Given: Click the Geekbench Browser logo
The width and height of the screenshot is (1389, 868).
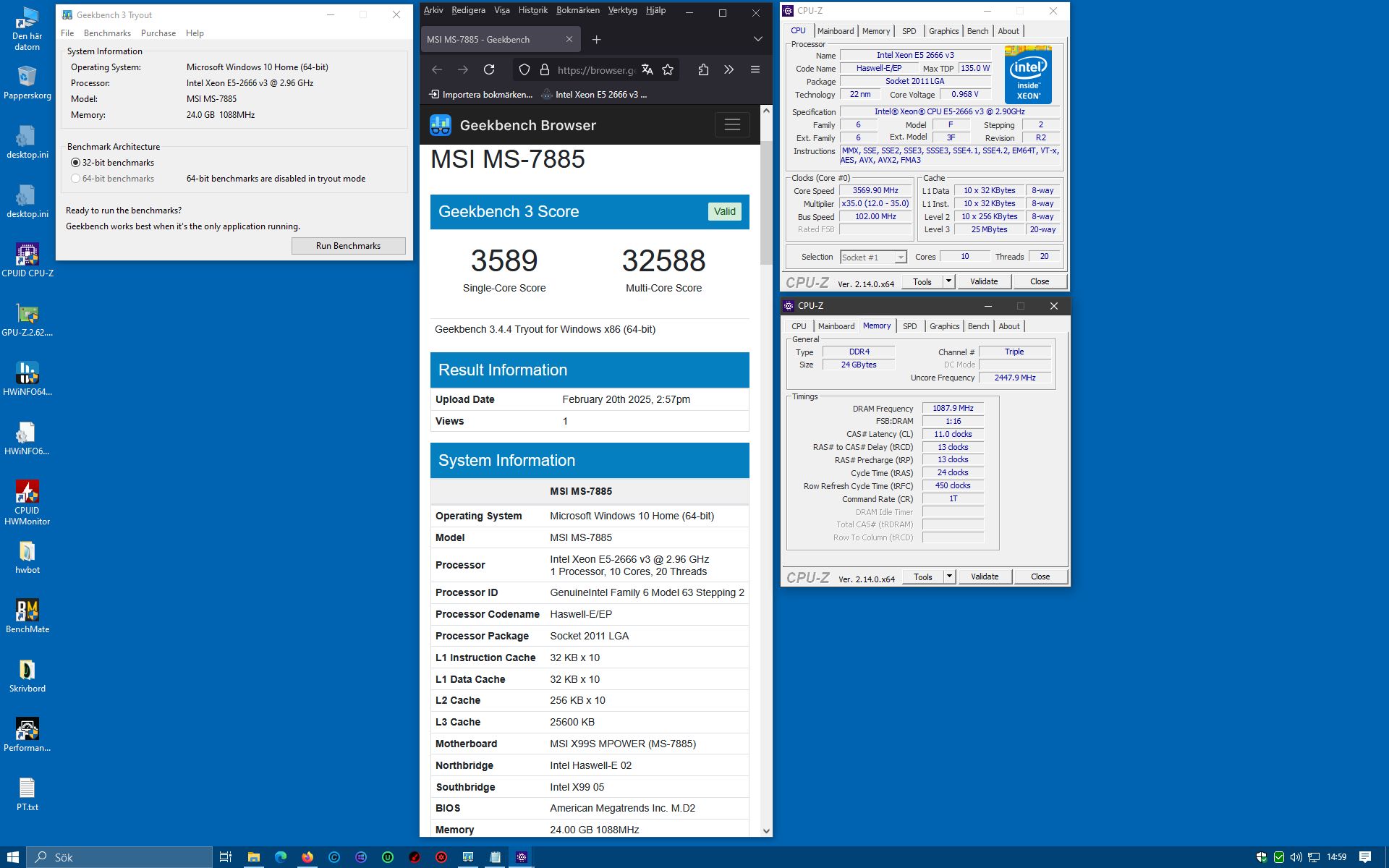Looking at the screenshot, I should coord(441,125).
